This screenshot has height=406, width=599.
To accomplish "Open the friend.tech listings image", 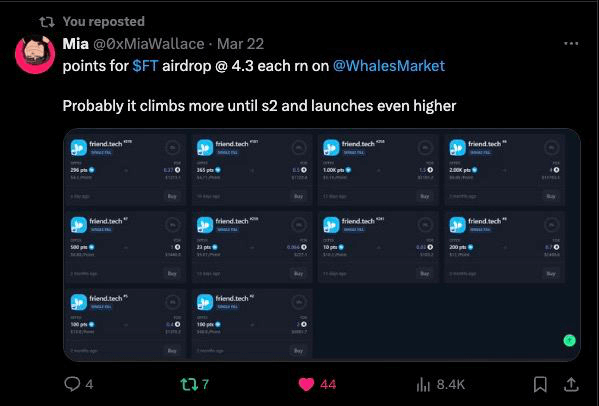I will pos(322,245).
